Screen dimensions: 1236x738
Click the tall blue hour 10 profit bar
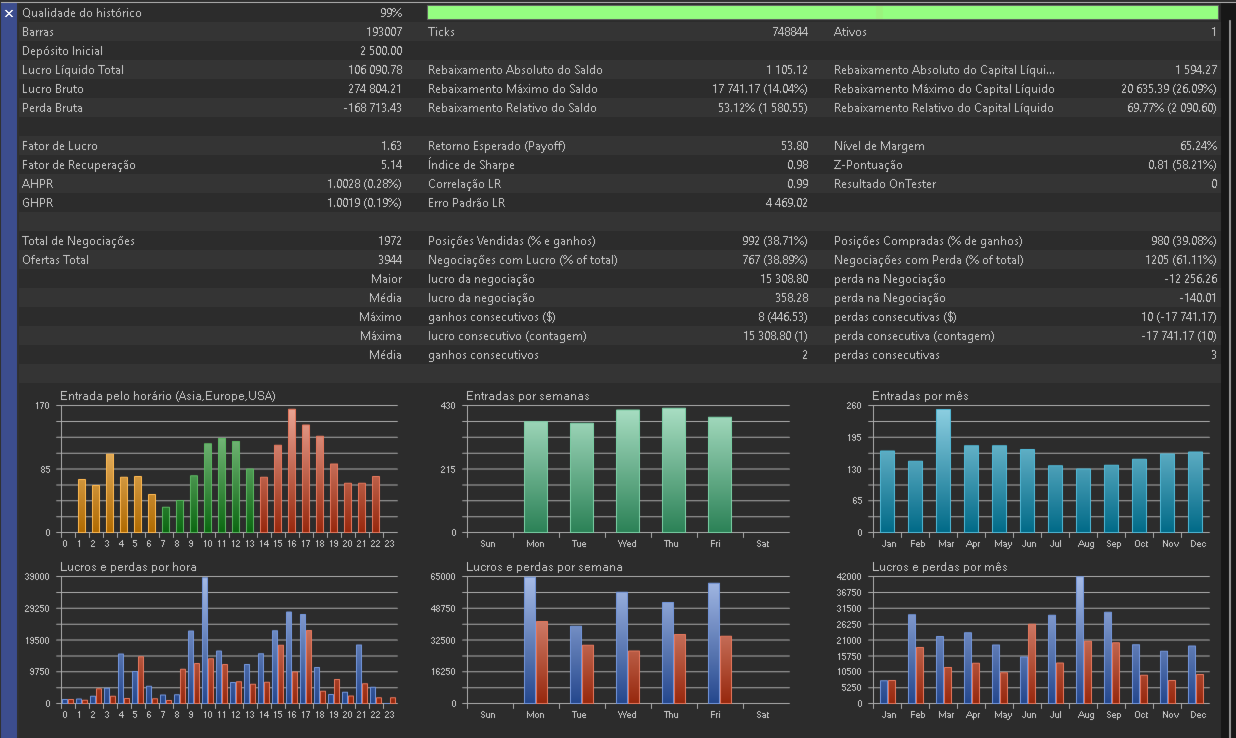point(205,640)
